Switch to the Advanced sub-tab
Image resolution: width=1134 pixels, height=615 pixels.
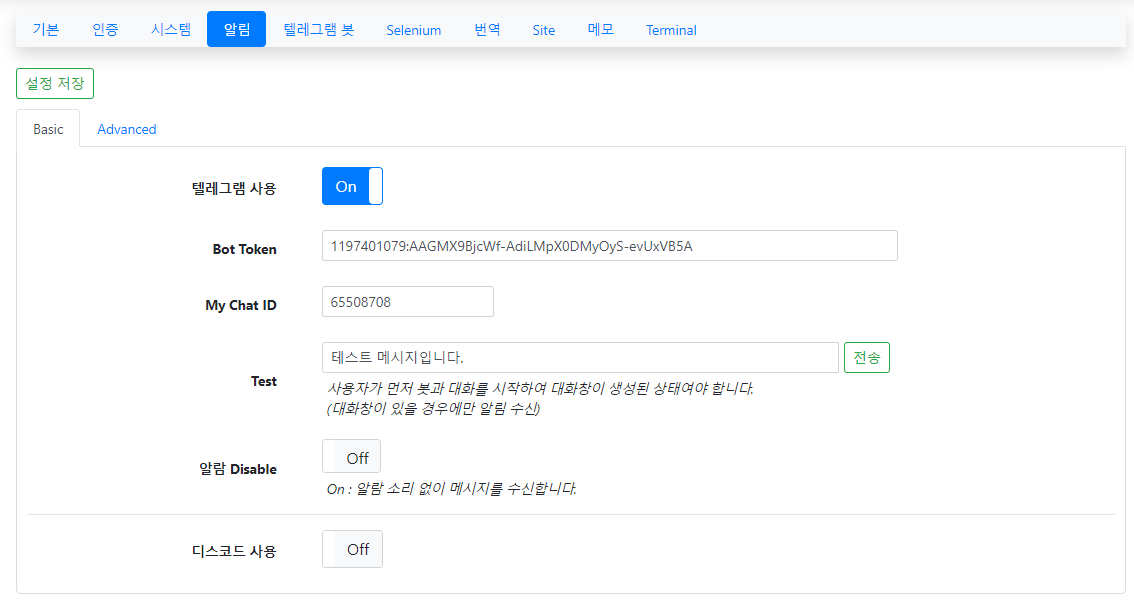[x=127, y=129]
